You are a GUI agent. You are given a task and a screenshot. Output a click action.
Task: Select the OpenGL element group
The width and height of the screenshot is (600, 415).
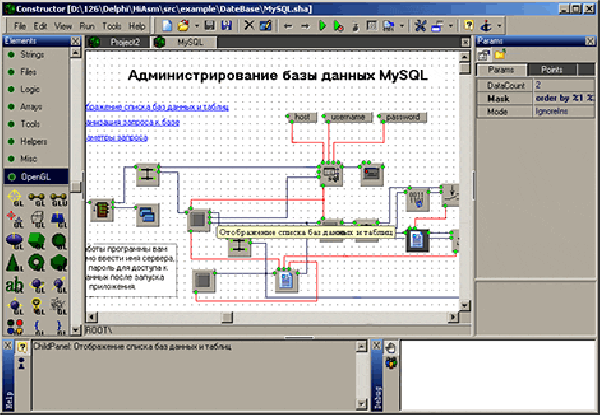pos(36,177)
